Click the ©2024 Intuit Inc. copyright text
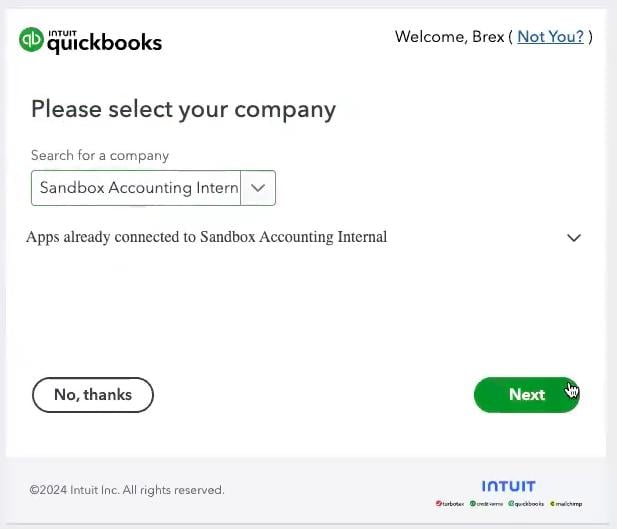This screenshot has width=617, height=529. [127, 490]
